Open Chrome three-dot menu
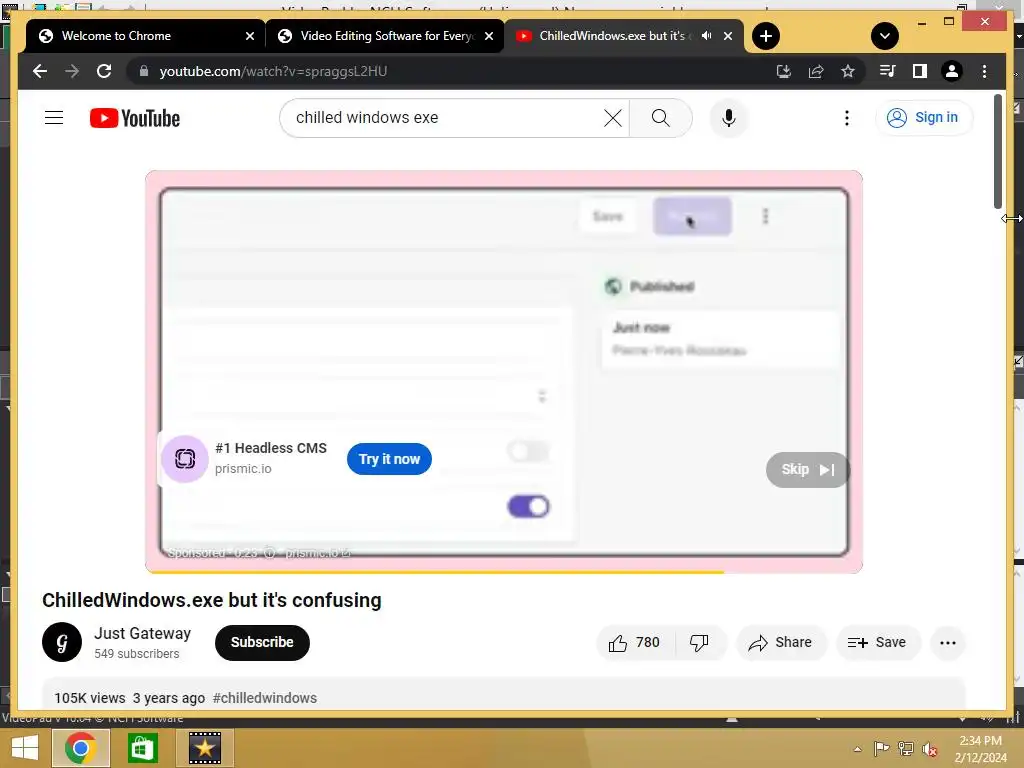Image resolution: width=1024 pixels, height=768 pixels. tap(984, 71)
